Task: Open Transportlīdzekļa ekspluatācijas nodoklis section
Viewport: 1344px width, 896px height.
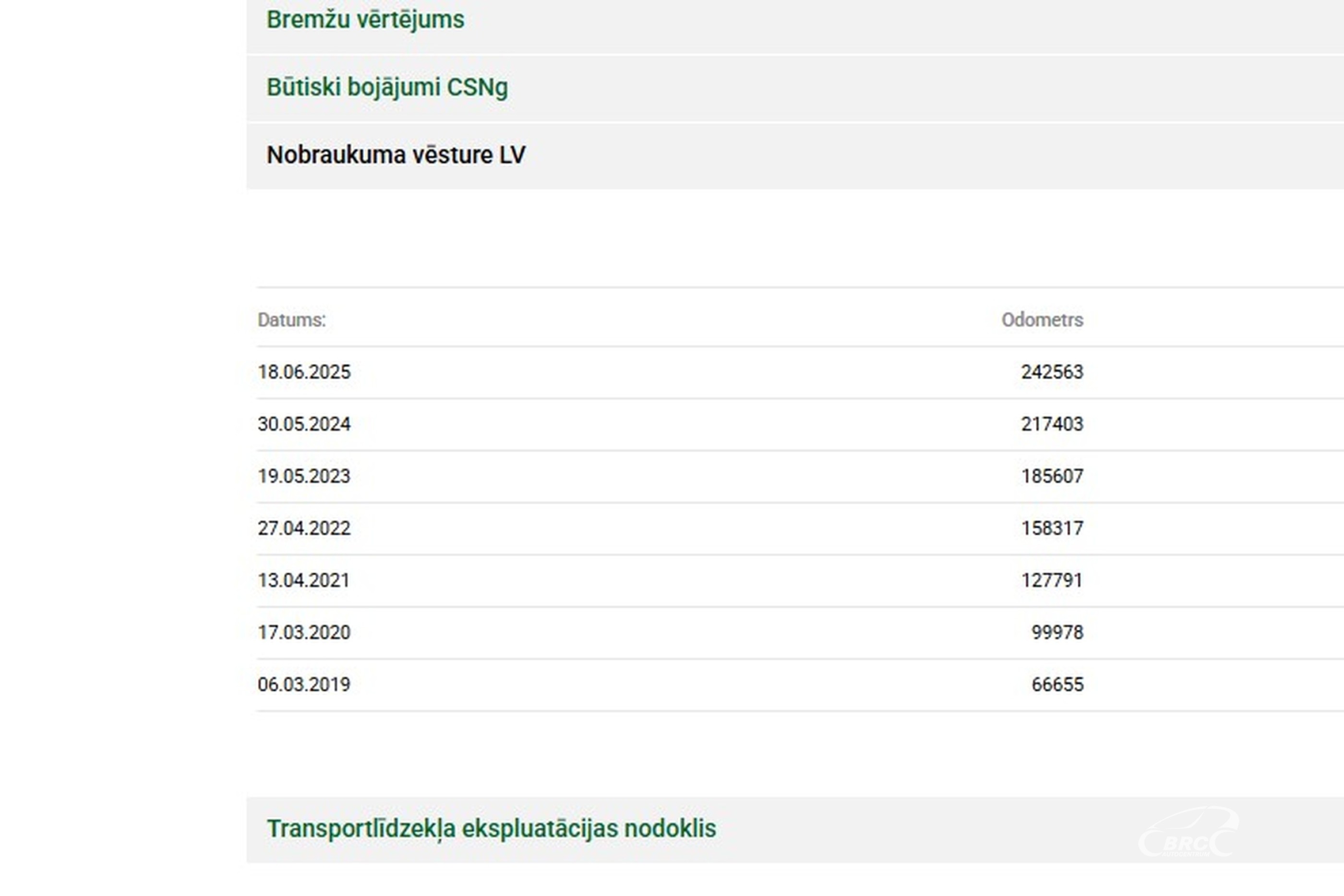Action: (491, 828)
